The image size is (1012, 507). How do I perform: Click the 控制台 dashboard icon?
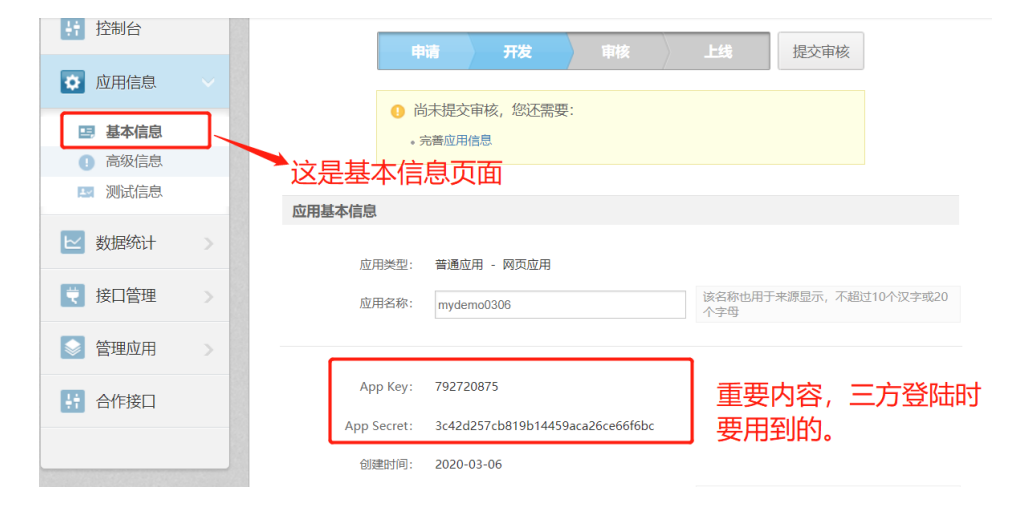point(72,28)
